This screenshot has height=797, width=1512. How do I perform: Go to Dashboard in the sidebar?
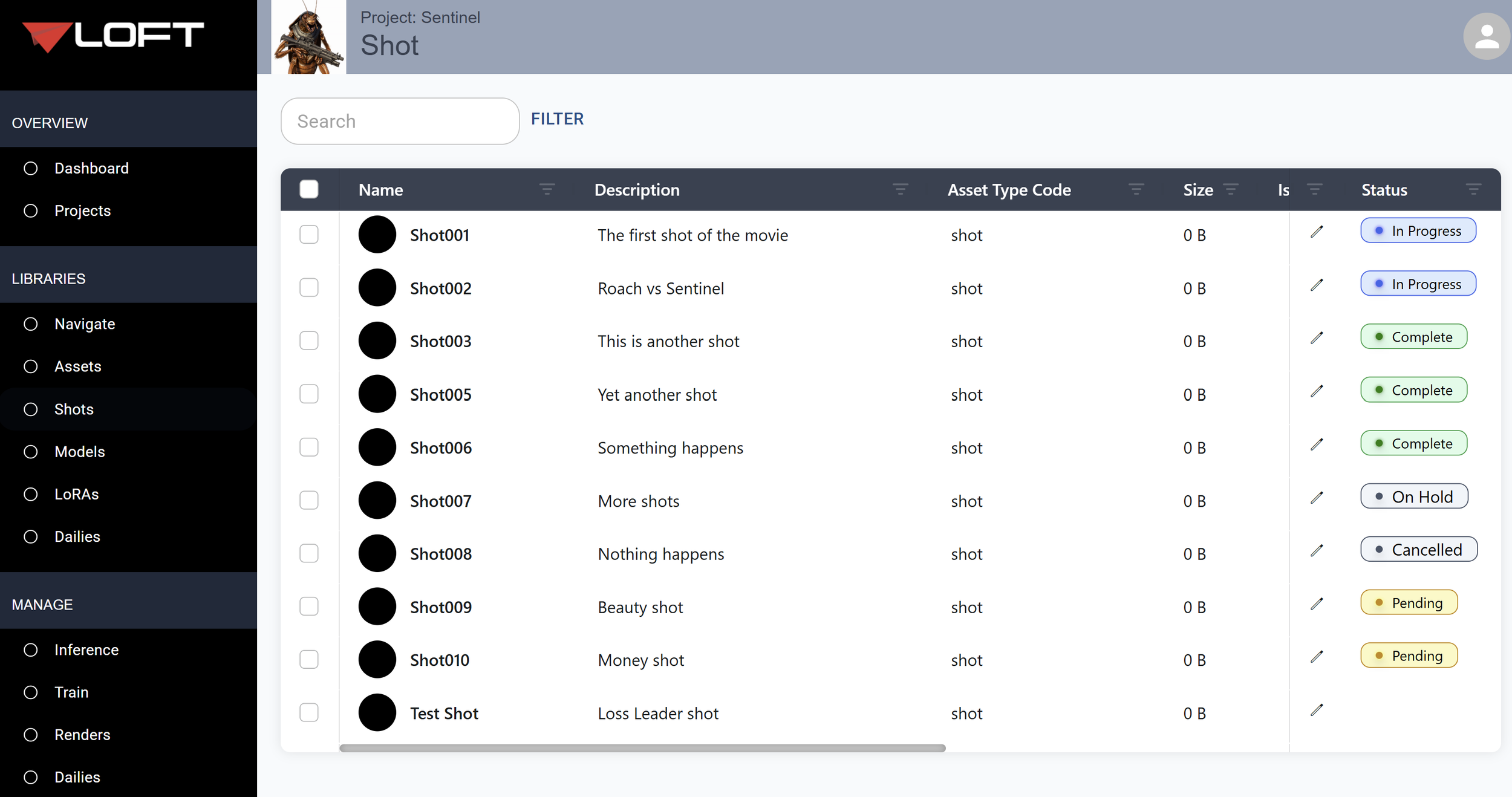tap(91, 168)
